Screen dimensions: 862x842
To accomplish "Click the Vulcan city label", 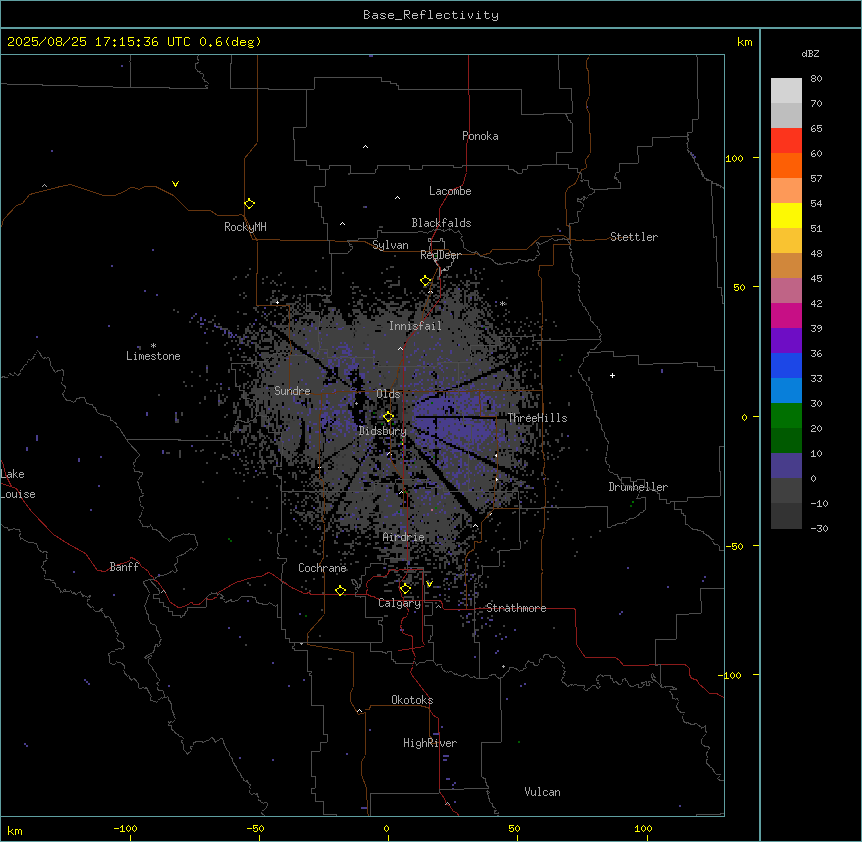I will pyautogui.click(x=543, y=792).
